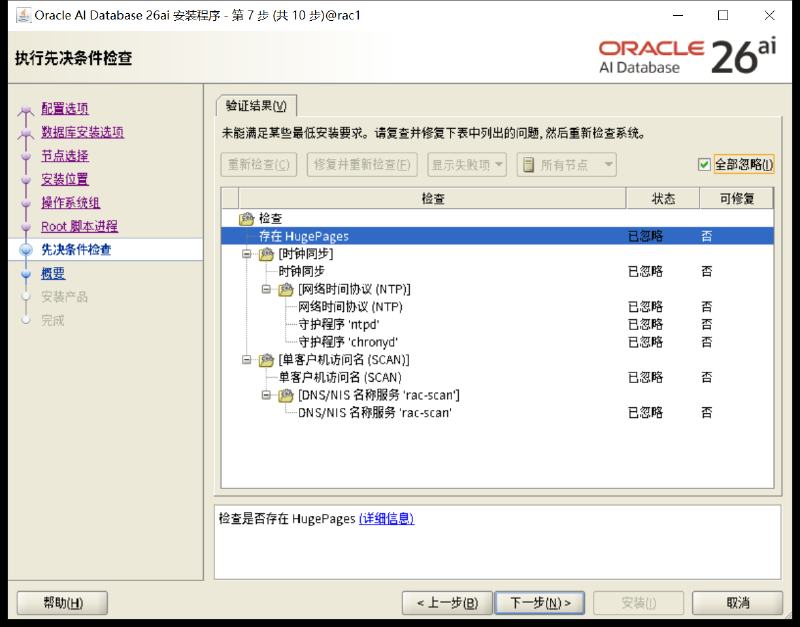The image size is (800, 627).
Task: Select the 网络时间协议 (NTP) check row
Action: (497, 307)
